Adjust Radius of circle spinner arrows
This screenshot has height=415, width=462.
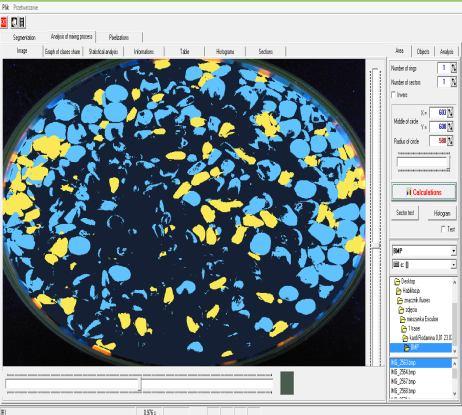450,141
